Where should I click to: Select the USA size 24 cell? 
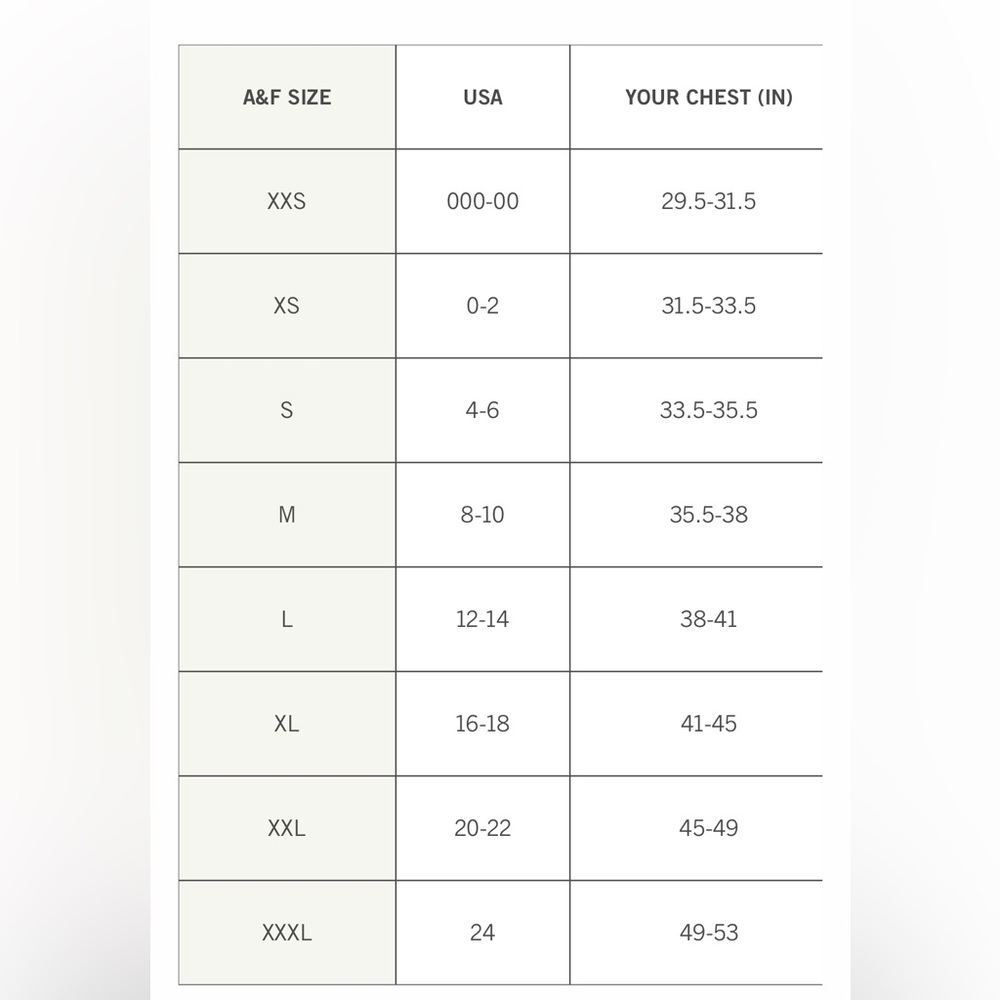tap(483, 933)
